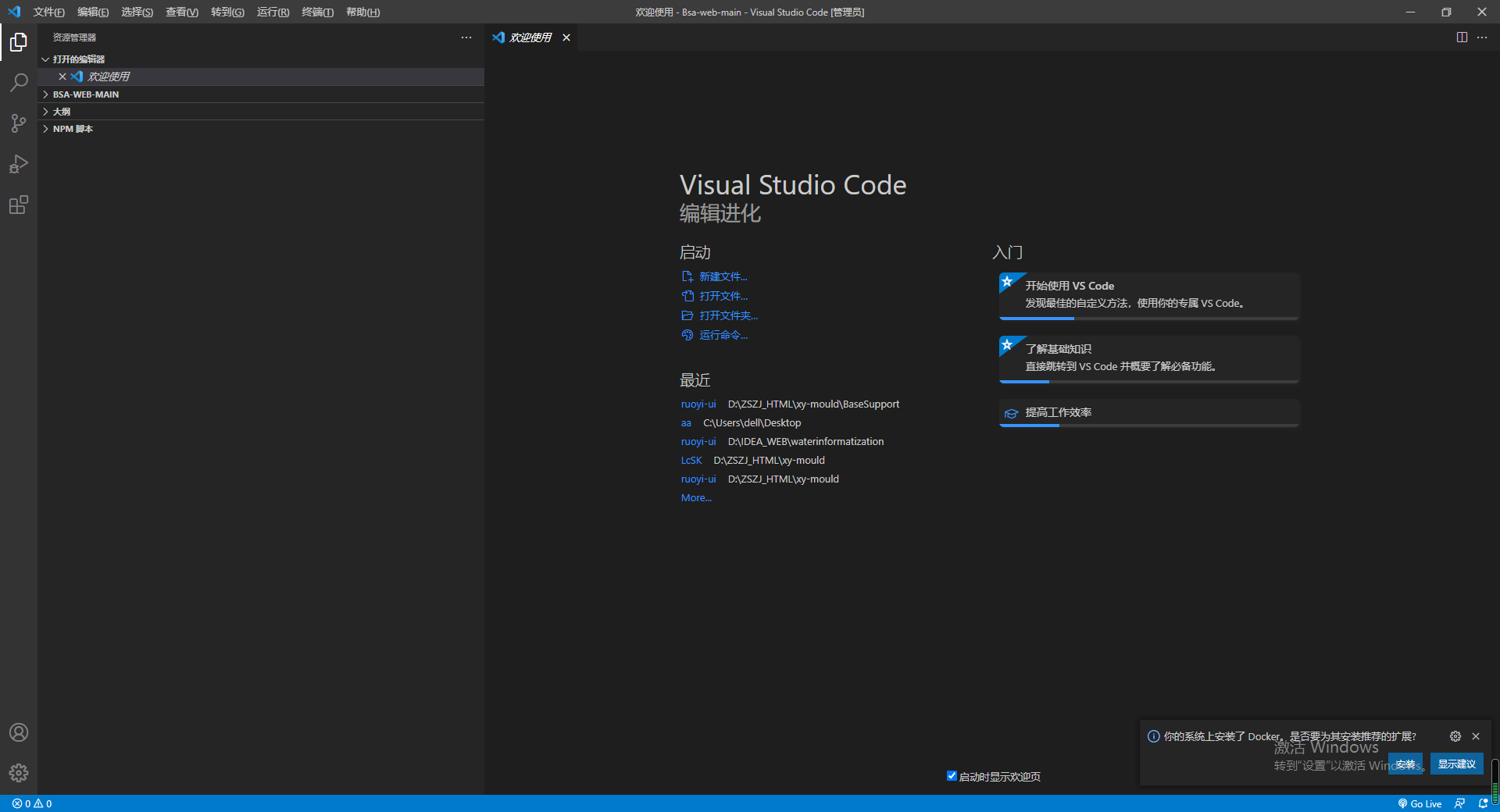This screenshot has width=1500, height=812.
Task: Click the 运行命令 icon
Action: [x=687, y=335]
